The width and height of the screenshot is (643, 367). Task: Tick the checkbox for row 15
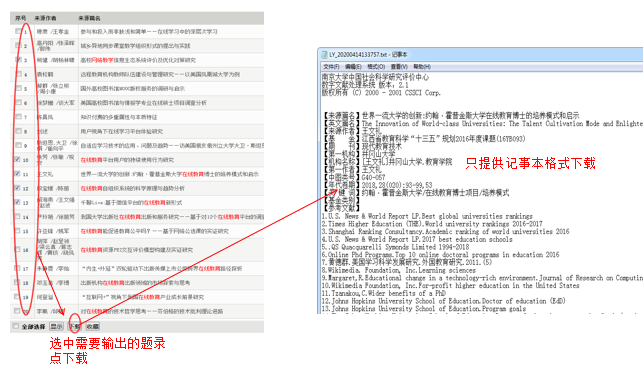point(17,230)
